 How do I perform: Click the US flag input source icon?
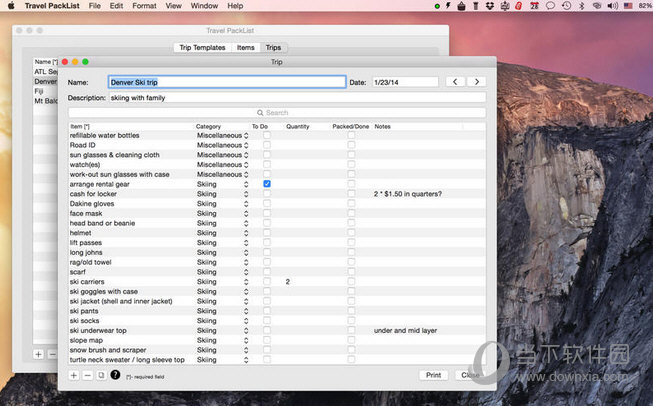point(628,6)
